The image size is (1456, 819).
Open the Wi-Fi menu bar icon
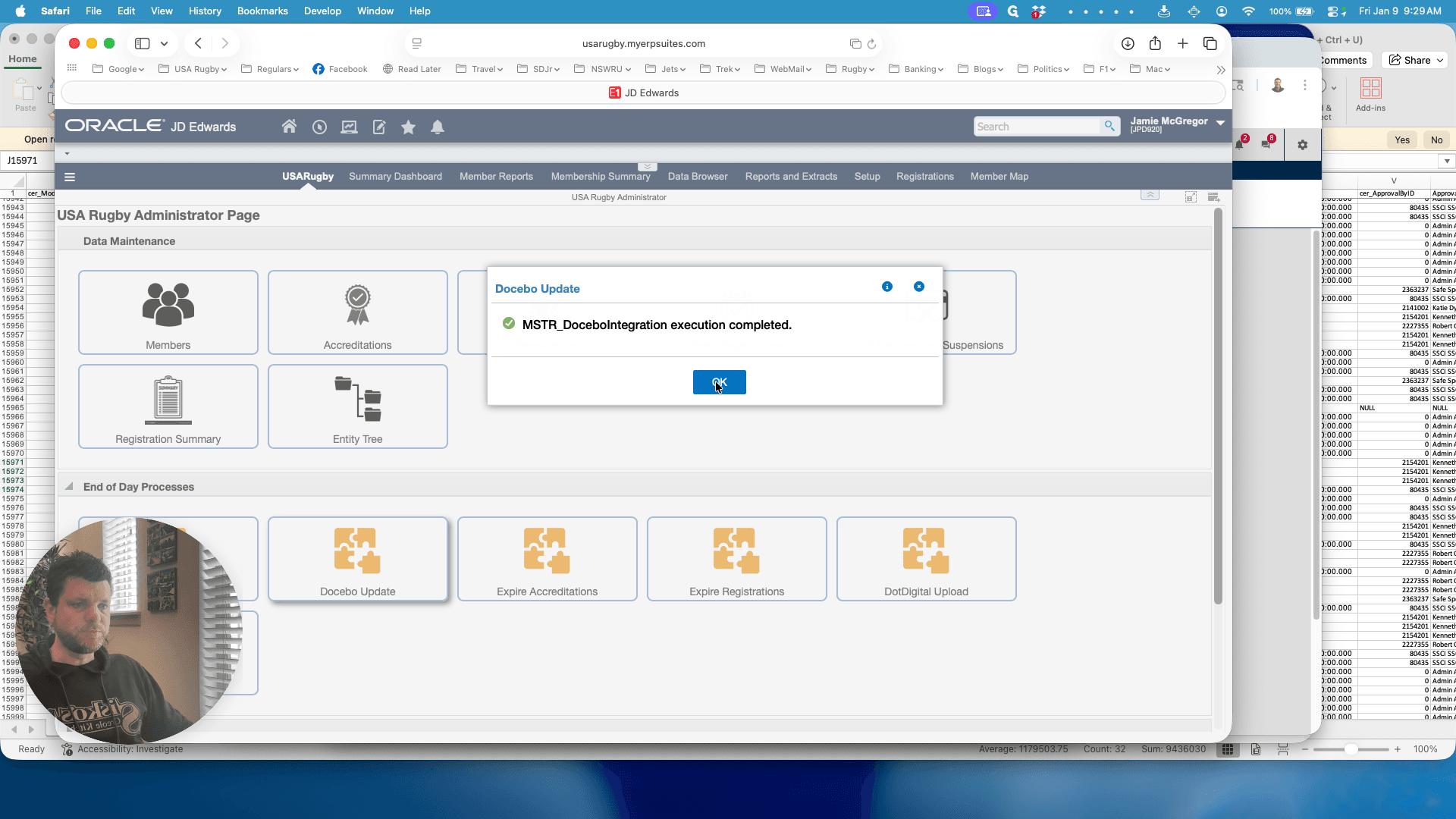pyautogui.click(x=1248, y=11)
